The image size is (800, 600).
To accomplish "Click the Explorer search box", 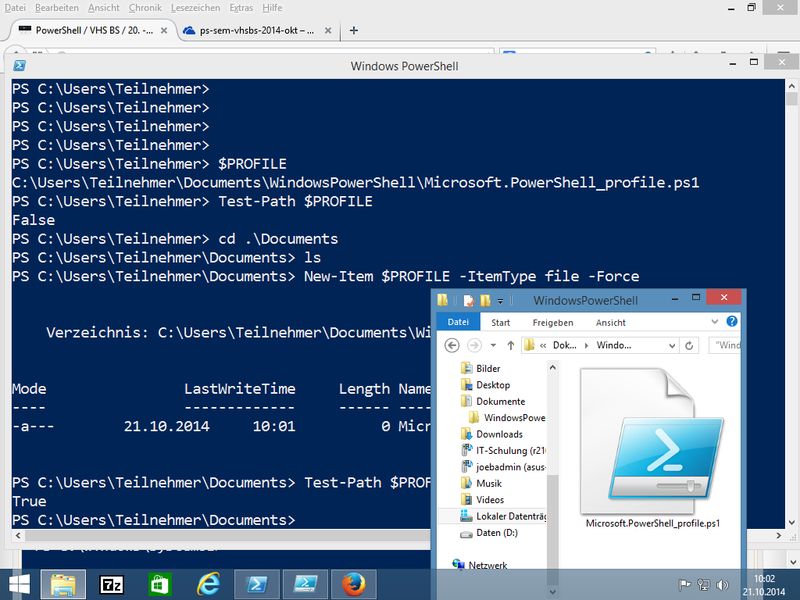I will [x=725, y=345].
